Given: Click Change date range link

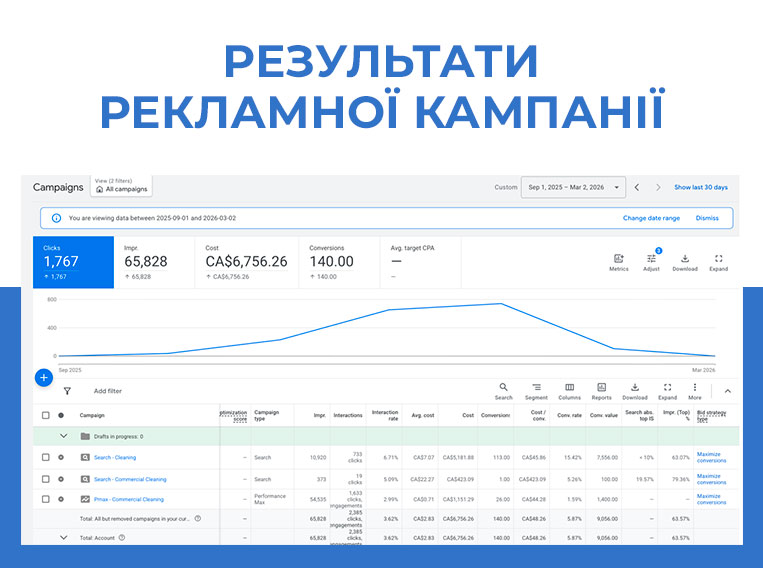Looking at the screenshot, I should coord(651,218).
